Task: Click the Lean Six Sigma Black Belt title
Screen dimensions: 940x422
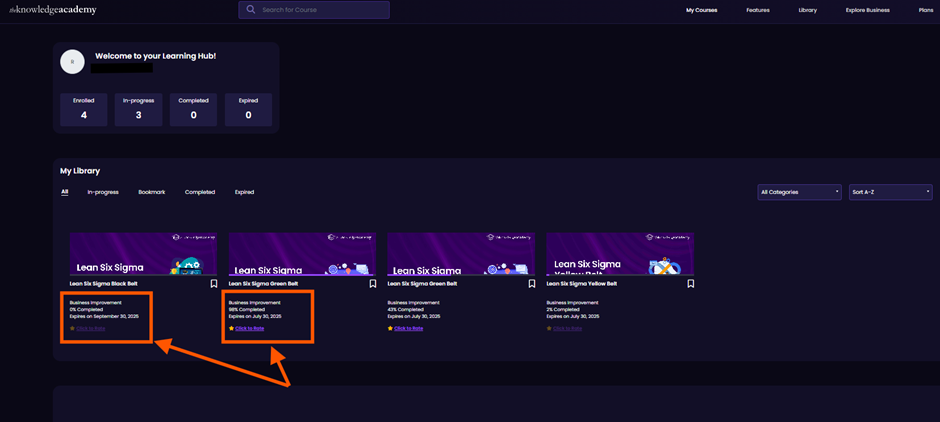Action: (104, 284)
